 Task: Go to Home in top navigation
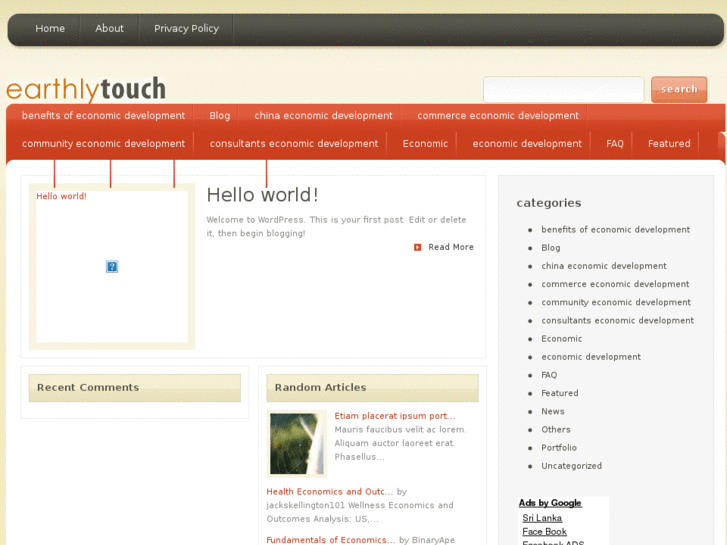point(50,28)
